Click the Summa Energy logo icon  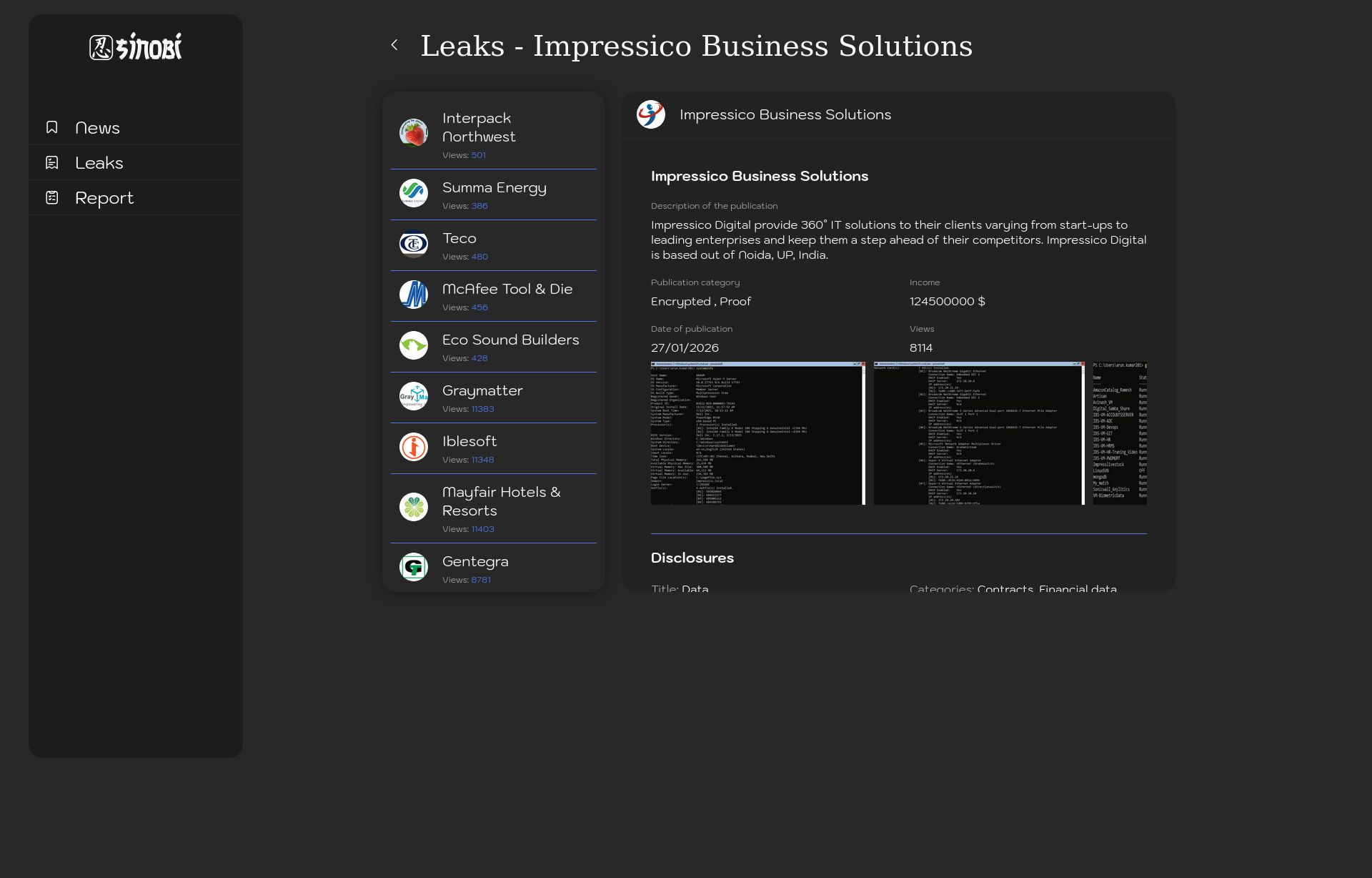pyautogui.click(x=414, y=193)
